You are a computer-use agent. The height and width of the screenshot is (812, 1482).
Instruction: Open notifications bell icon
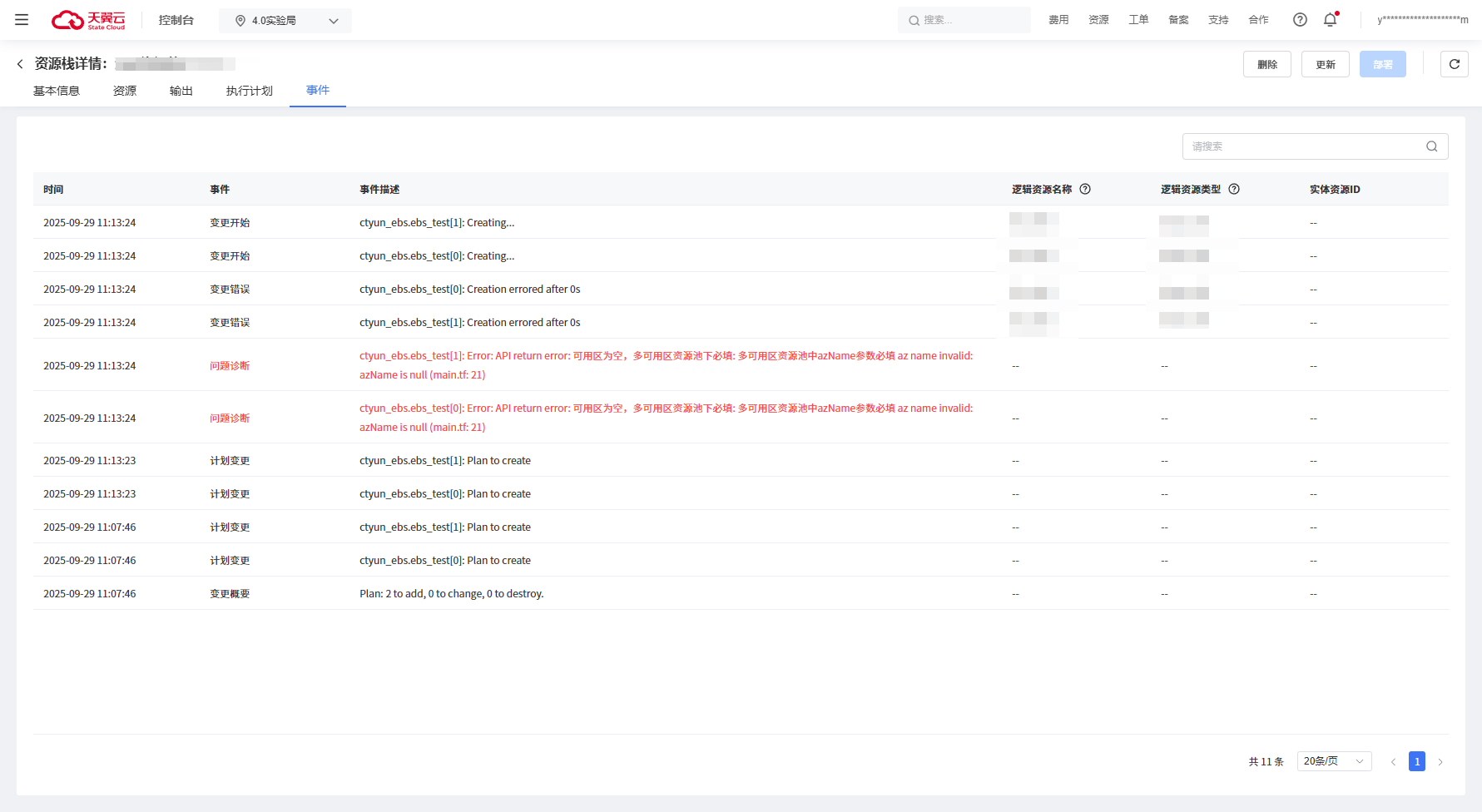1330,20
